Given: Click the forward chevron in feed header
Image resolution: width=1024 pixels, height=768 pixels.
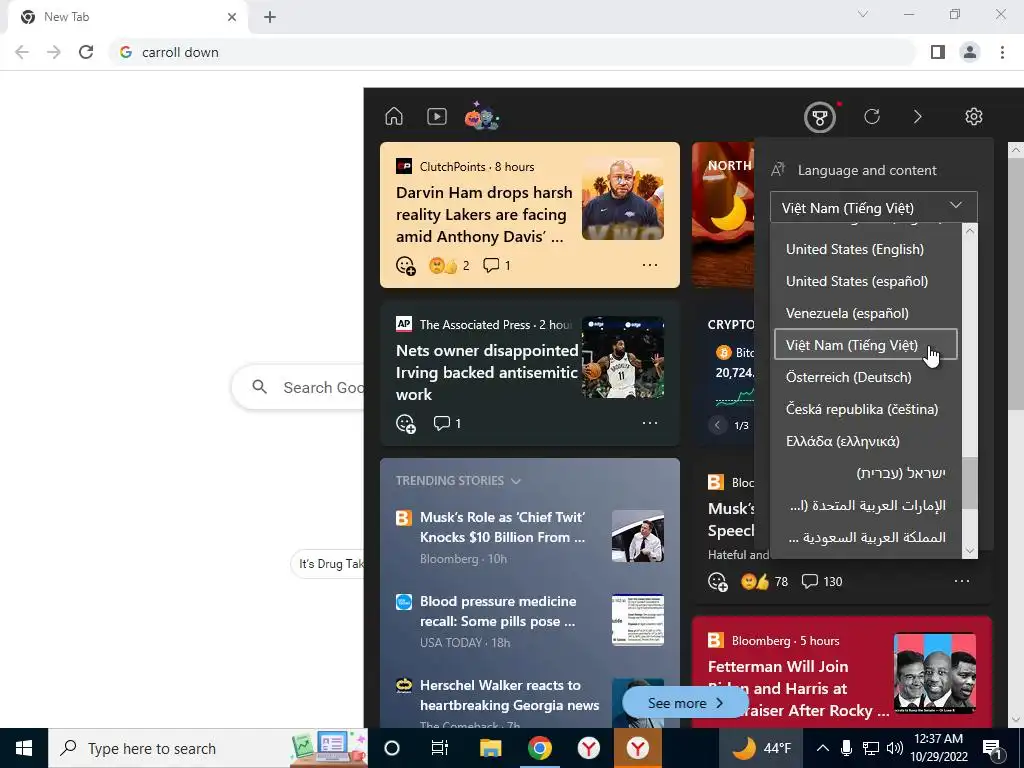Looking at the screenshot, I should click(918, 116).
